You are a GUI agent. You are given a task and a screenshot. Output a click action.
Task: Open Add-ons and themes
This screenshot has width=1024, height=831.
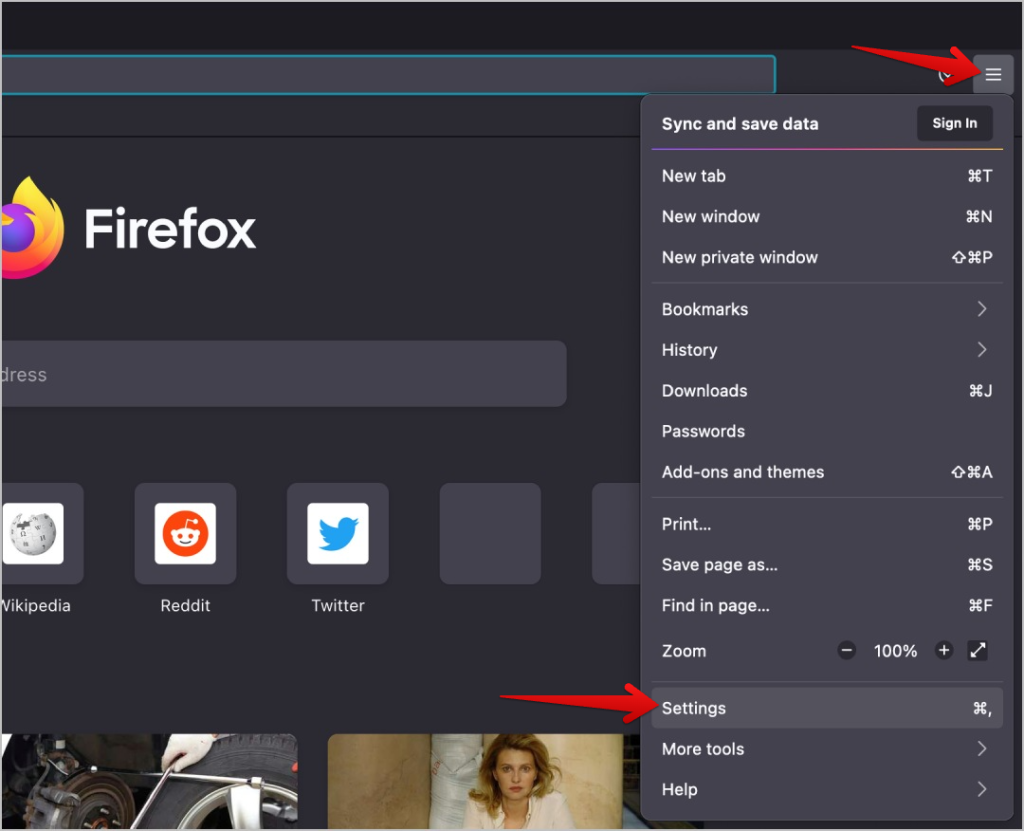[827, 472]
